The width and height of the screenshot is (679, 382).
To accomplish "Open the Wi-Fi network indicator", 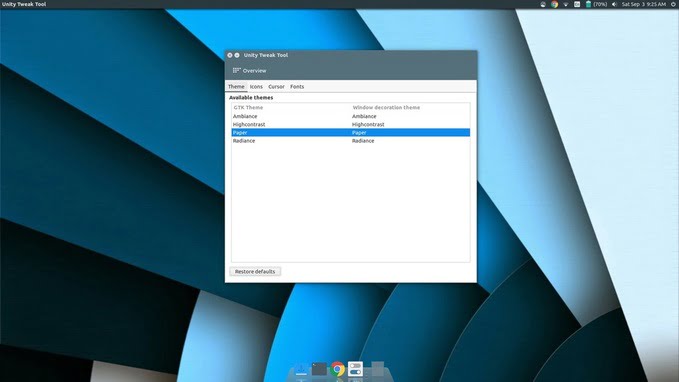I will click(x=566, y=4).
